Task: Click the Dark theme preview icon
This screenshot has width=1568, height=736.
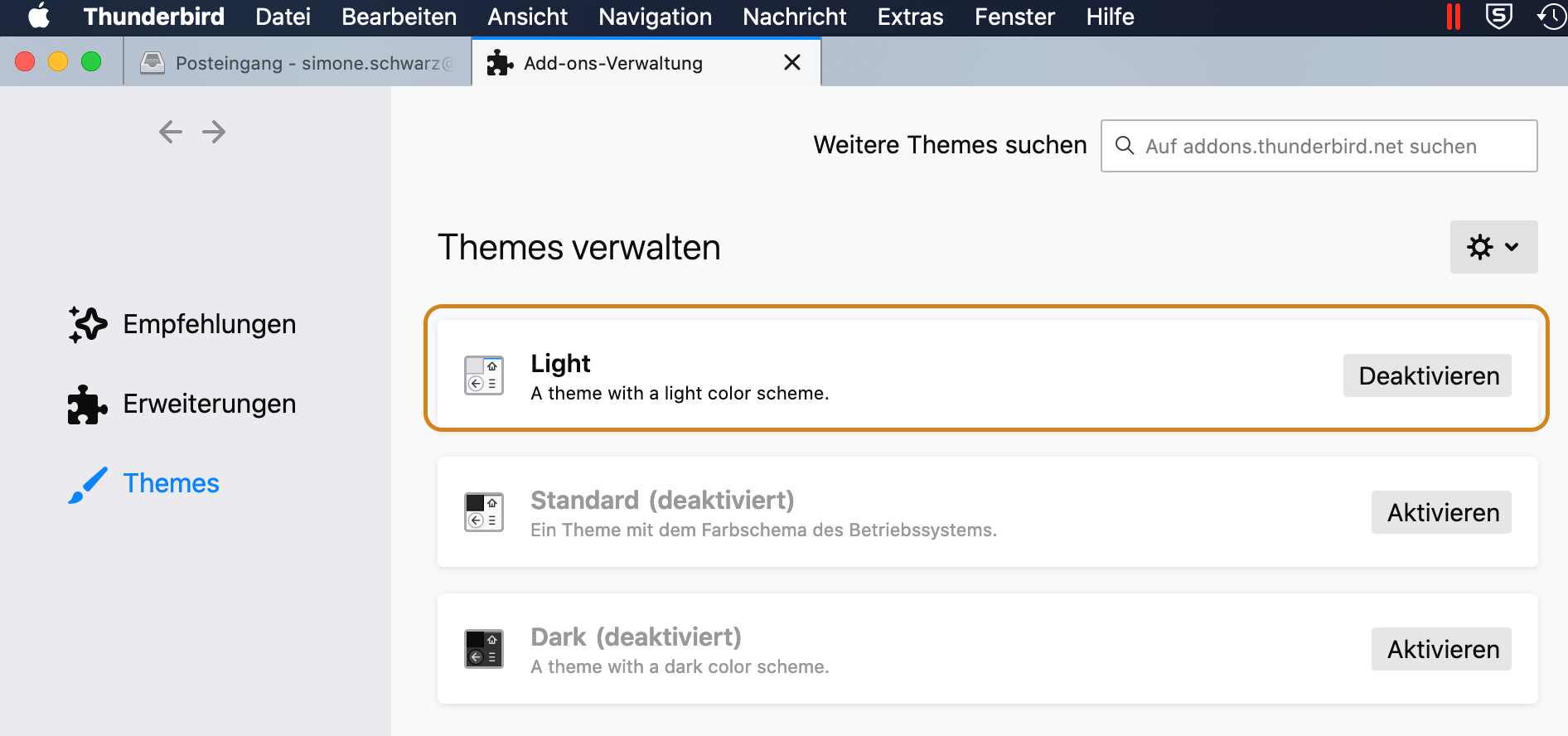Action: tap(484, 649)
